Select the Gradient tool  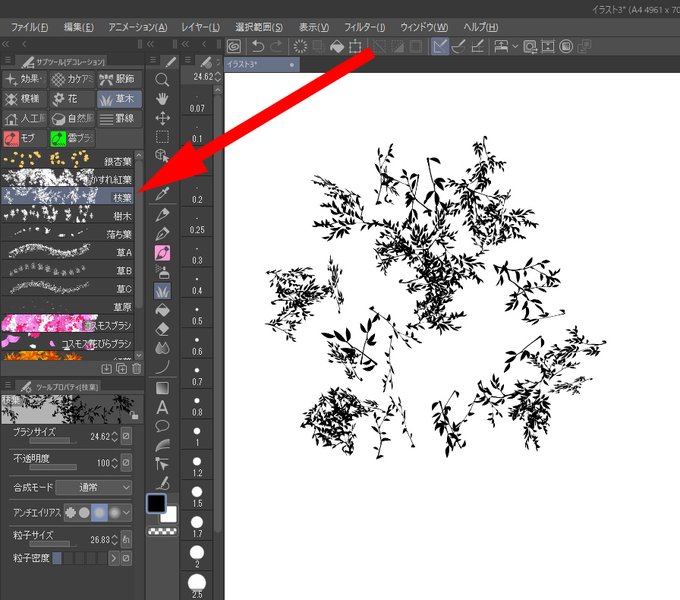coord(162,388)
